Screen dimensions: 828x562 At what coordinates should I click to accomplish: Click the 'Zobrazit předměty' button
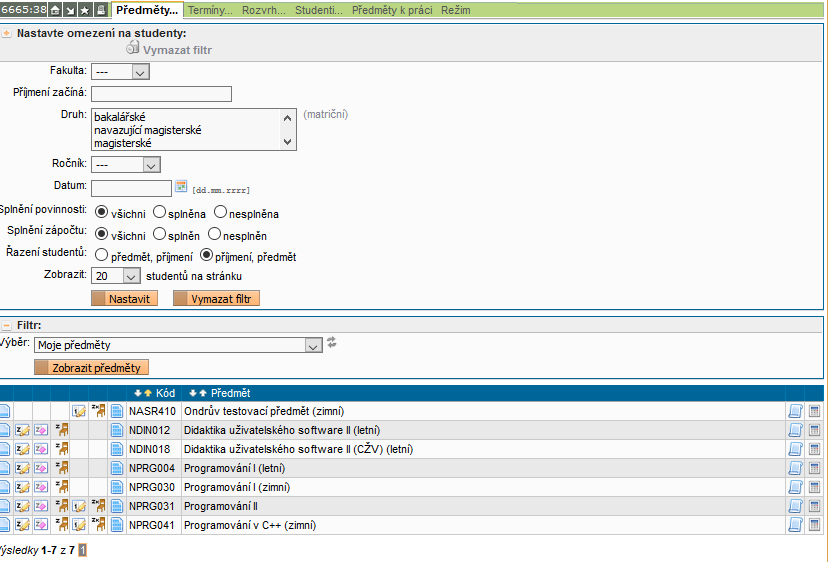91,368
